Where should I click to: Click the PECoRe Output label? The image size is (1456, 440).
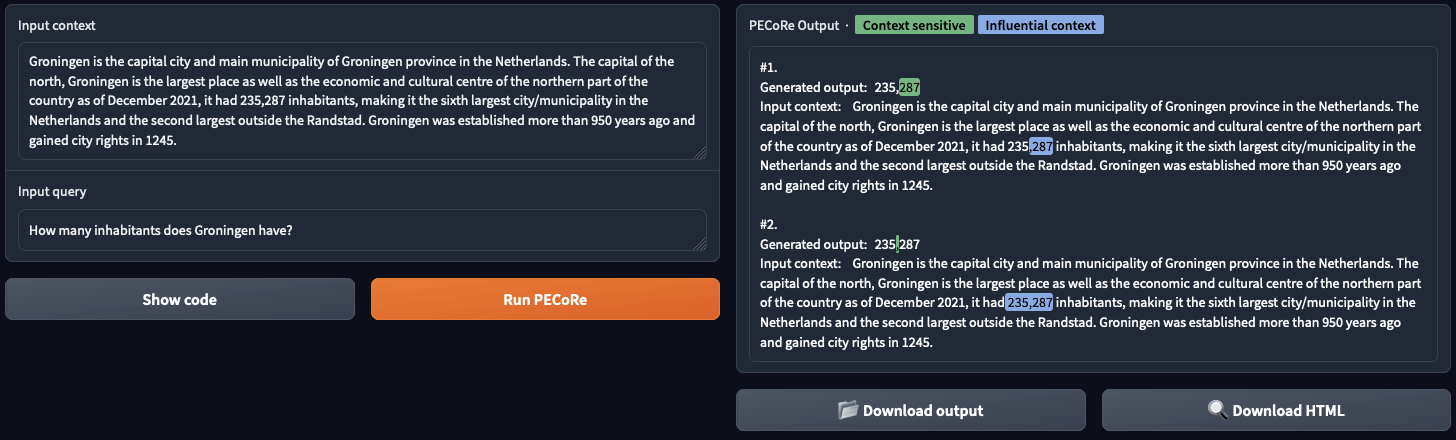(x=794, y=25)
